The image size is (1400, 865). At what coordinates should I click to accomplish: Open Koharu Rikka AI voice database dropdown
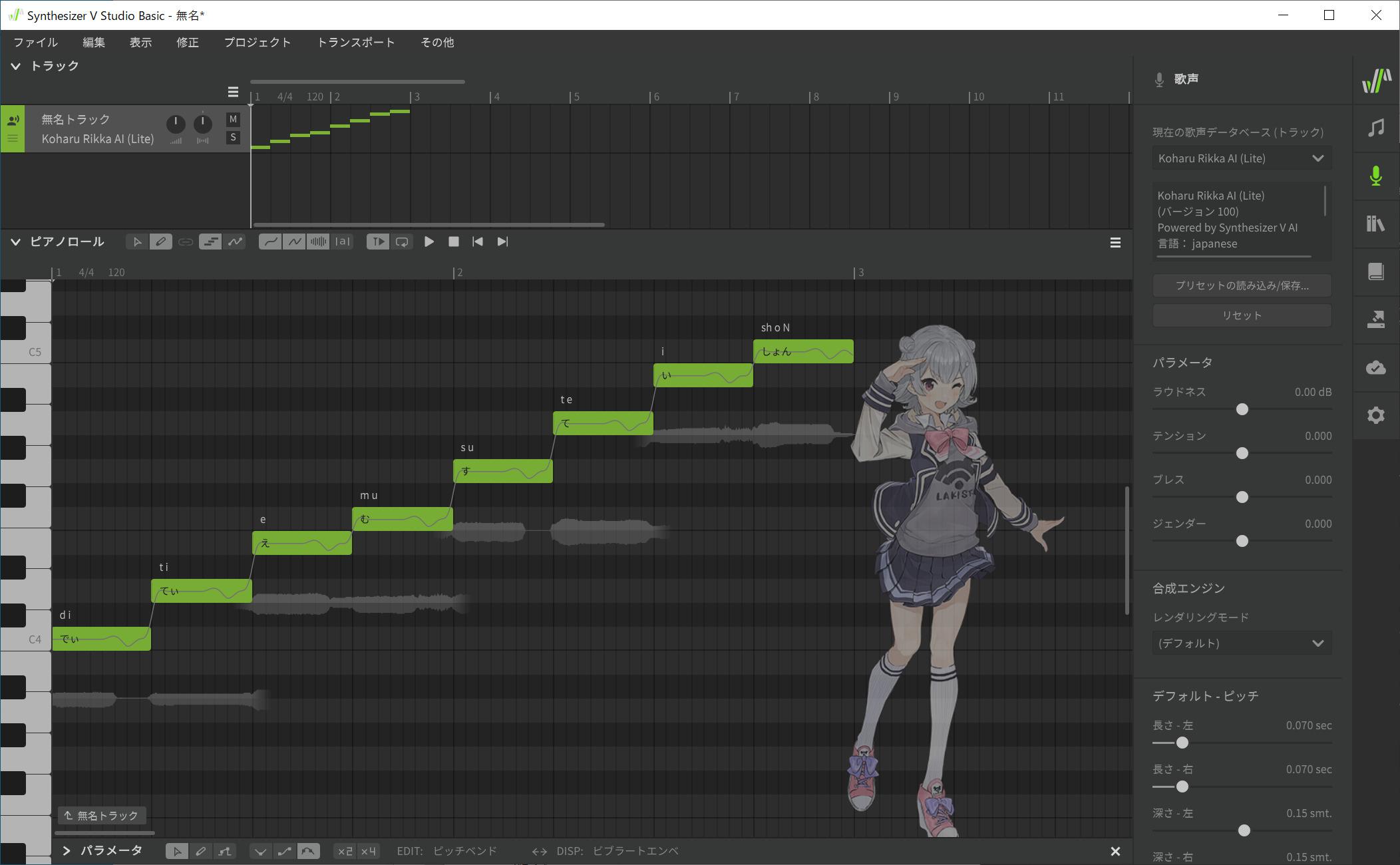point(1242,158)
